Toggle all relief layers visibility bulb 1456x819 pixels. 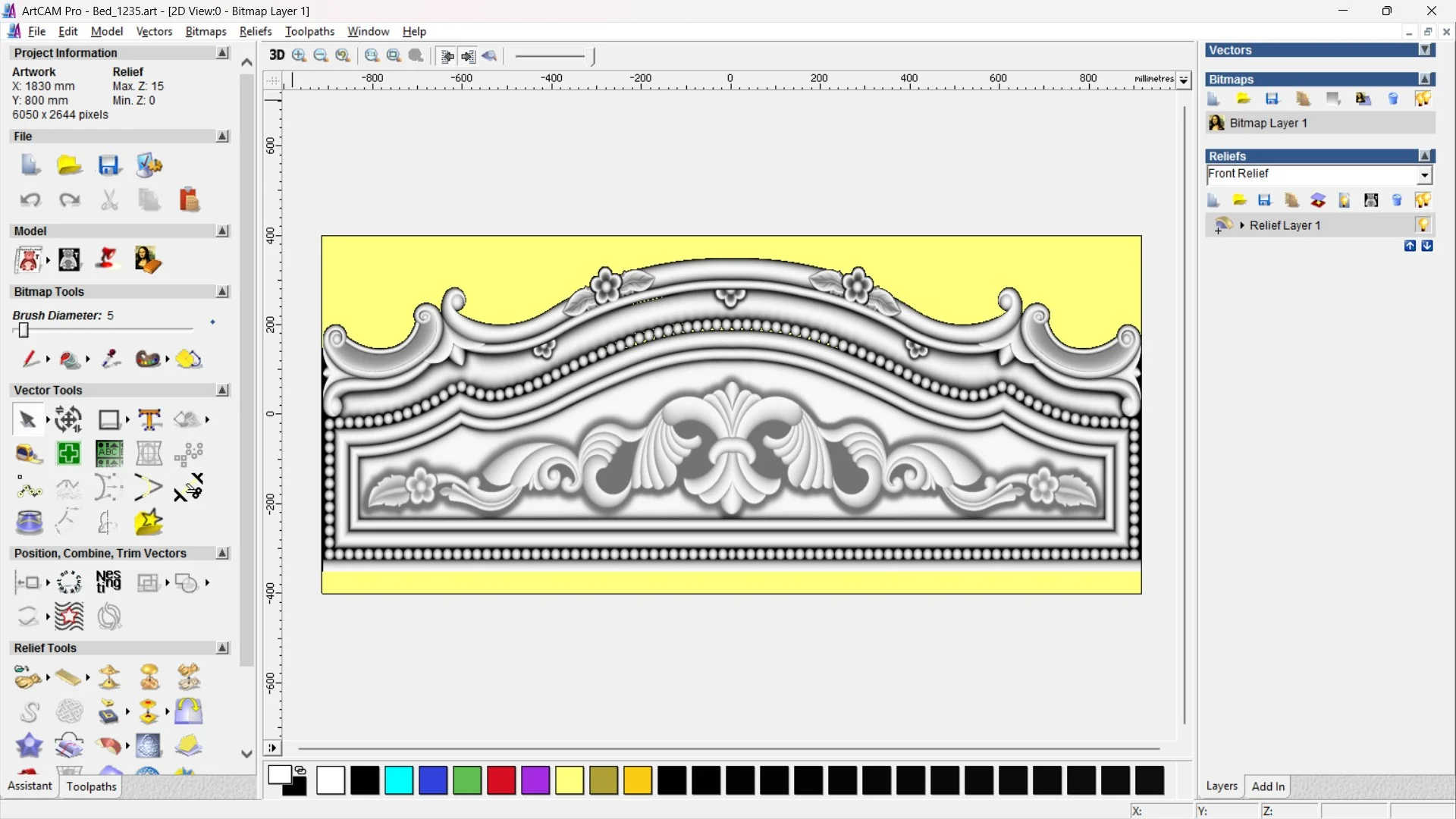(1423, 200)
